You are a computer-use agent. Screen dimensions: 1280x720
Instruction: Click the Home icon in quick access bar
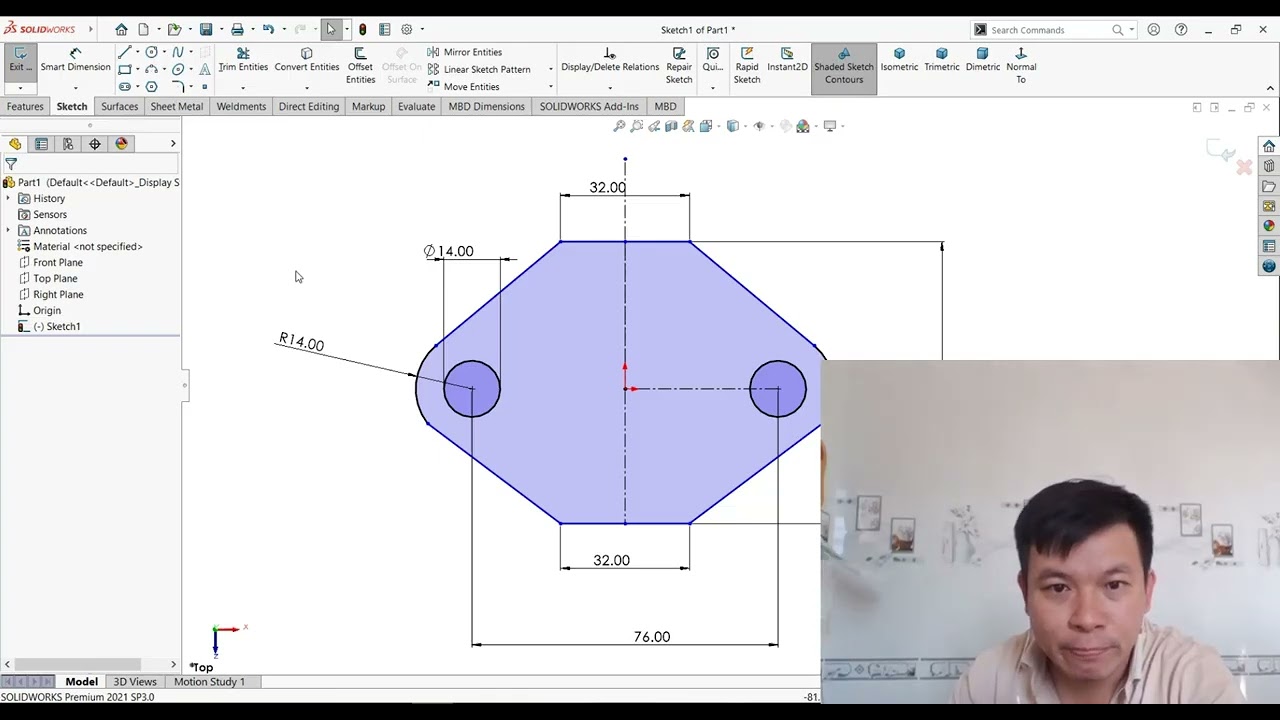pos(121,30)
